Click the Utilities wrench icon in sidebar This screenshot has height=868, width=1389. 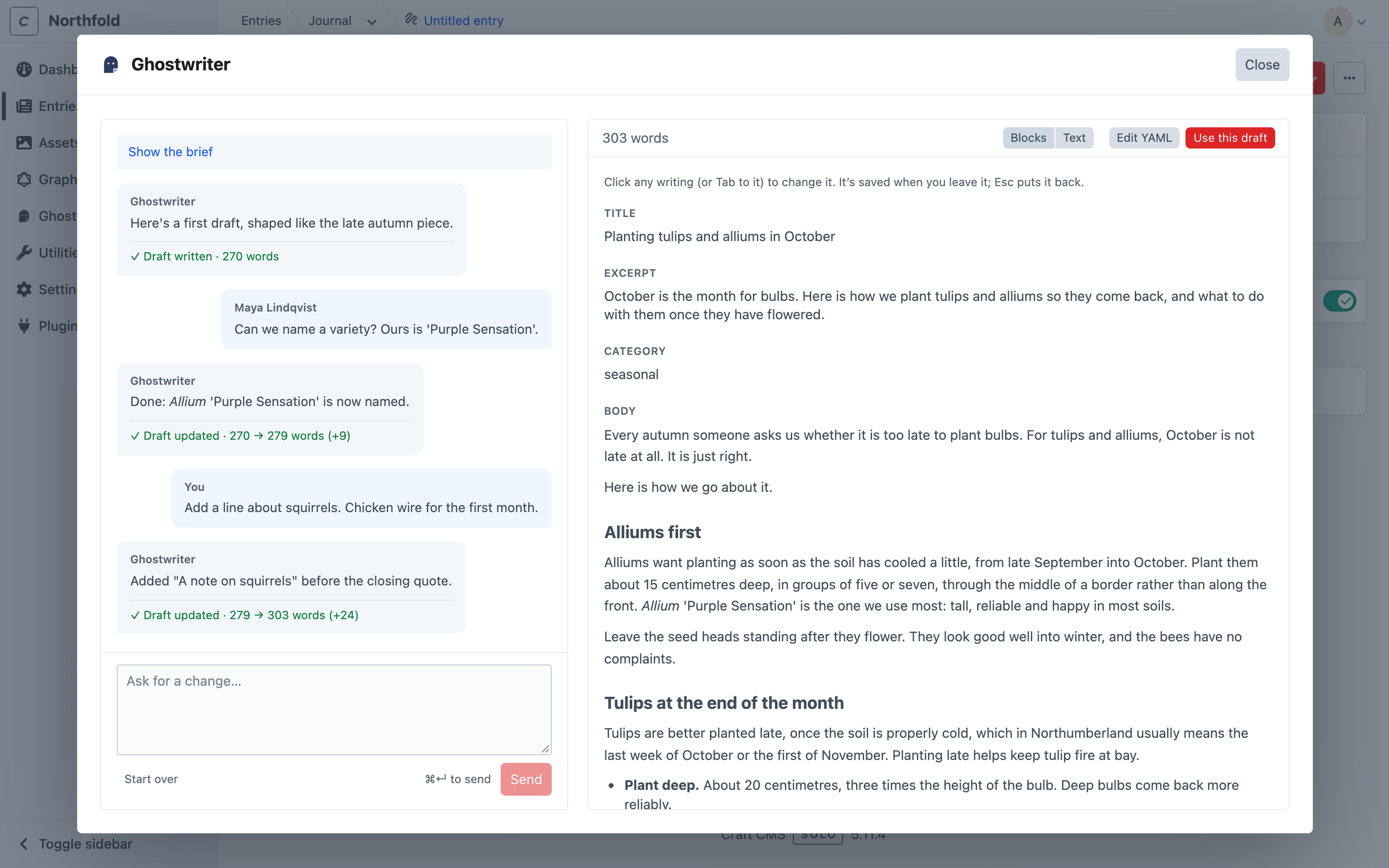(x=24, y=253)
